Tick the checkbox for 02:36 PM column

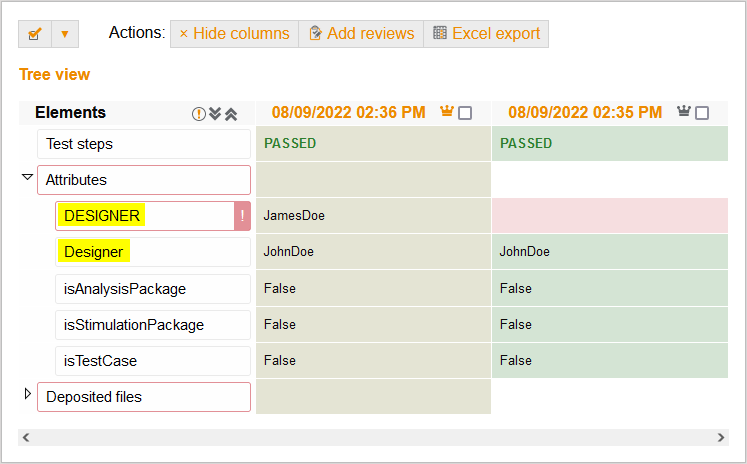465,113
